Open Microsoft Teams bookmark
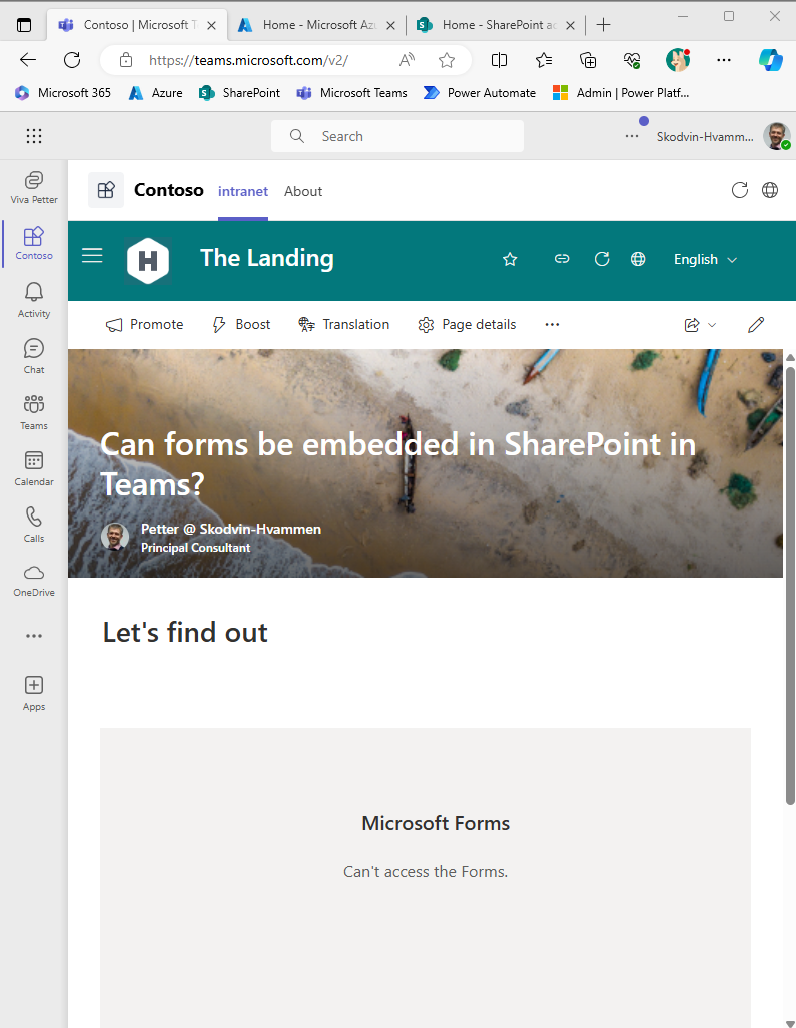Screen dimensions: 796x1028 [352, 93]
